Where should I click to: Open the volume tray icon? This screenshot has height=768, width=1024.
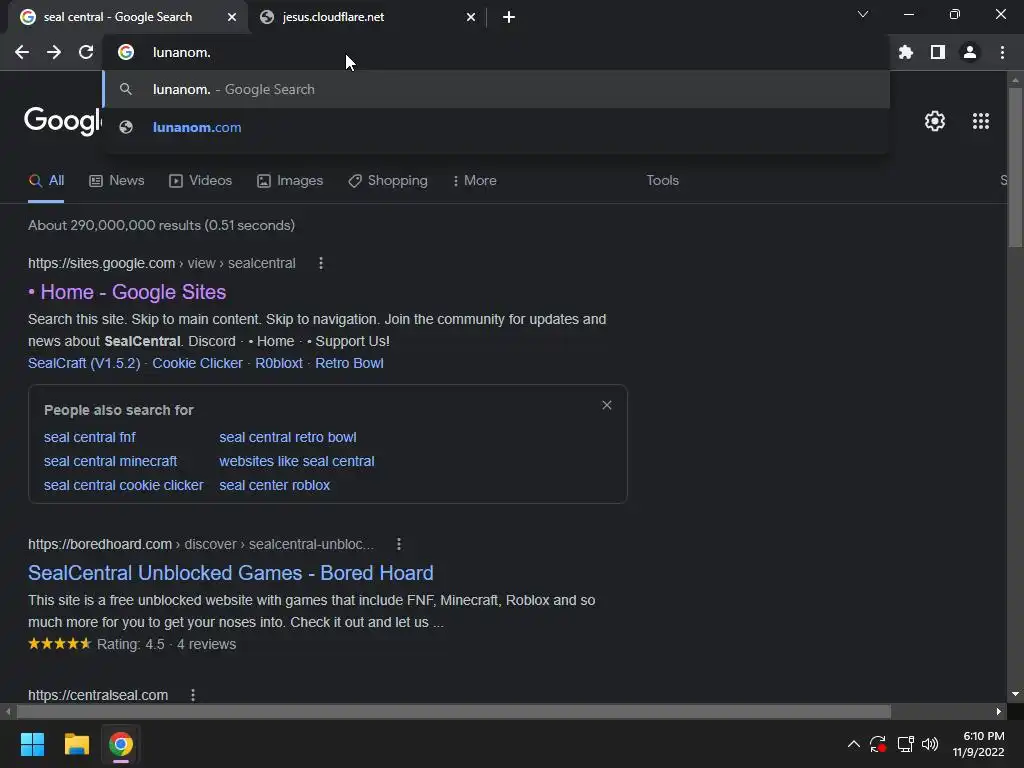tap(930, 744)
